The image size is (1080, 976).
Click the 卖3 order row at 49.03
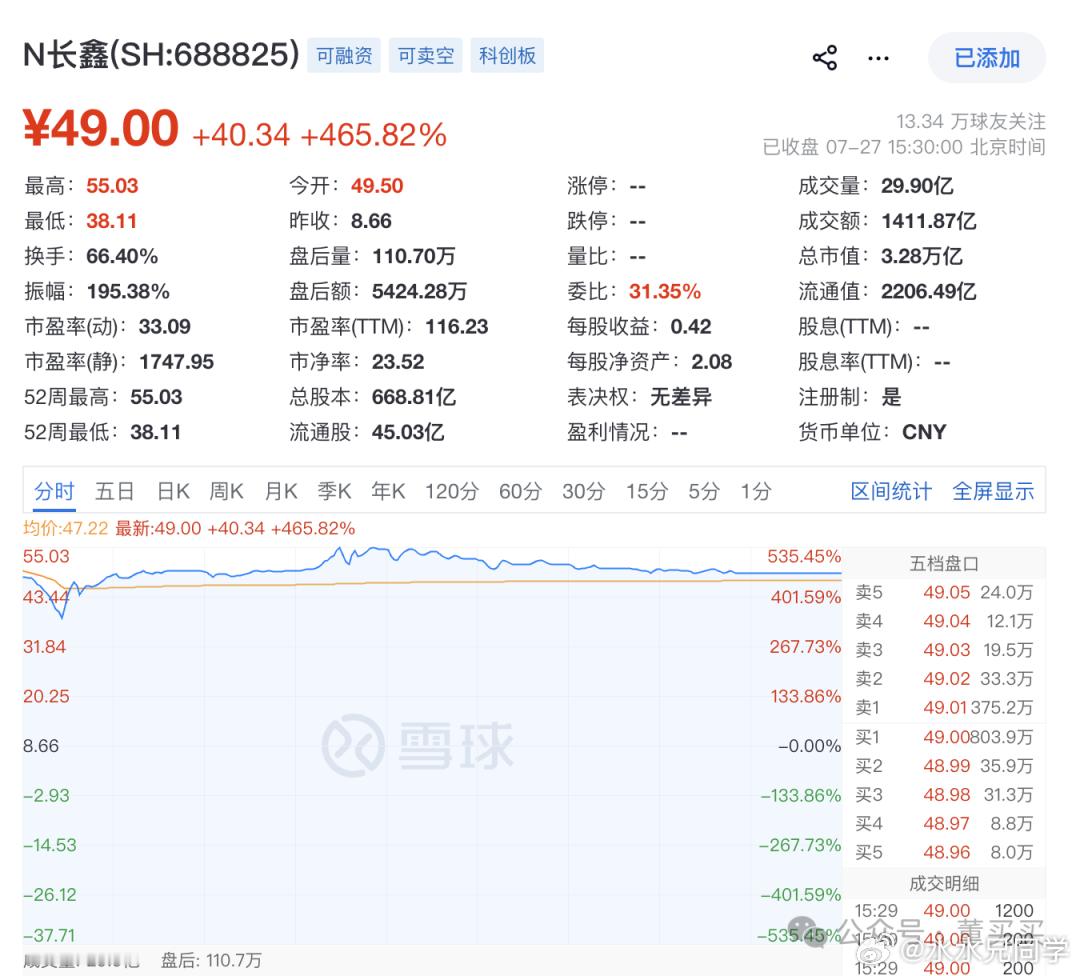[x=944, y=650]
